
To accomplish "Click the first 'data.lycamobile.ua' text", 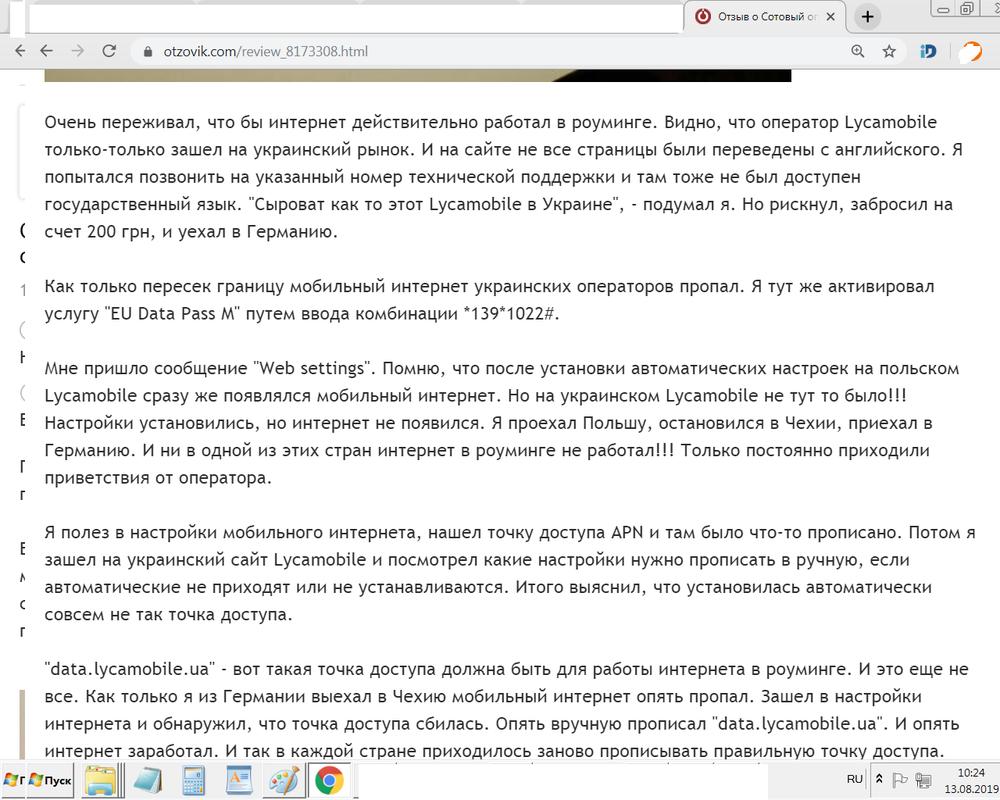I will tap(129, 669).
